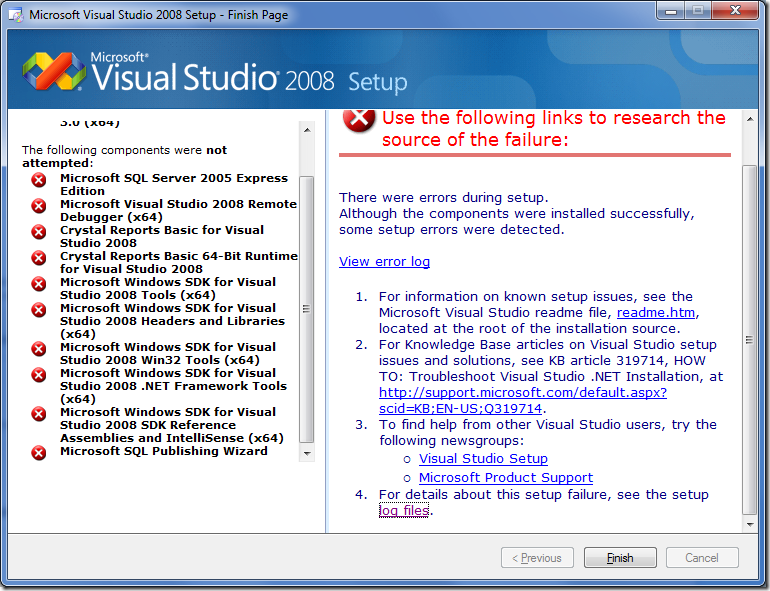
Task: Select the text SDK Reference Assemblies and IntelliSense (x64)
Action: click(172, 425)
